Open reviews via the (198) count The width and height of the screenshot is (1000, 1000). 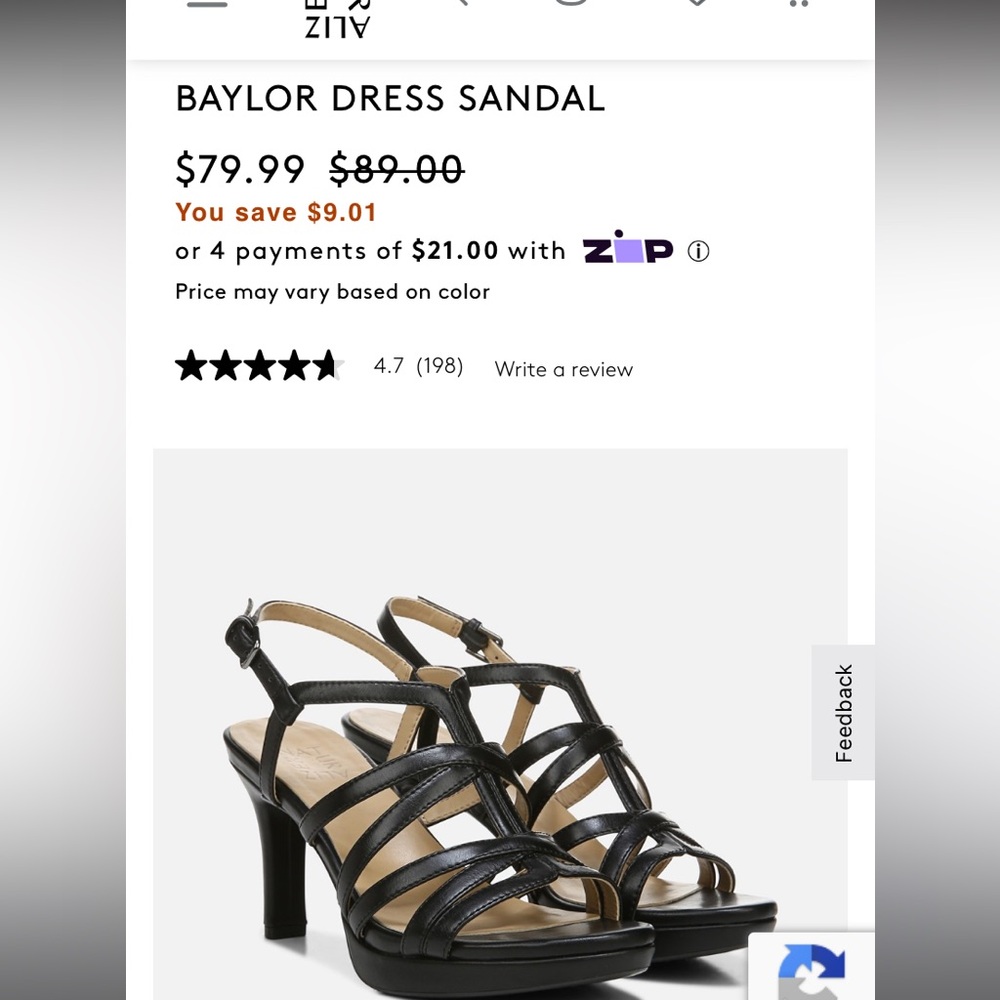[440, 368]
